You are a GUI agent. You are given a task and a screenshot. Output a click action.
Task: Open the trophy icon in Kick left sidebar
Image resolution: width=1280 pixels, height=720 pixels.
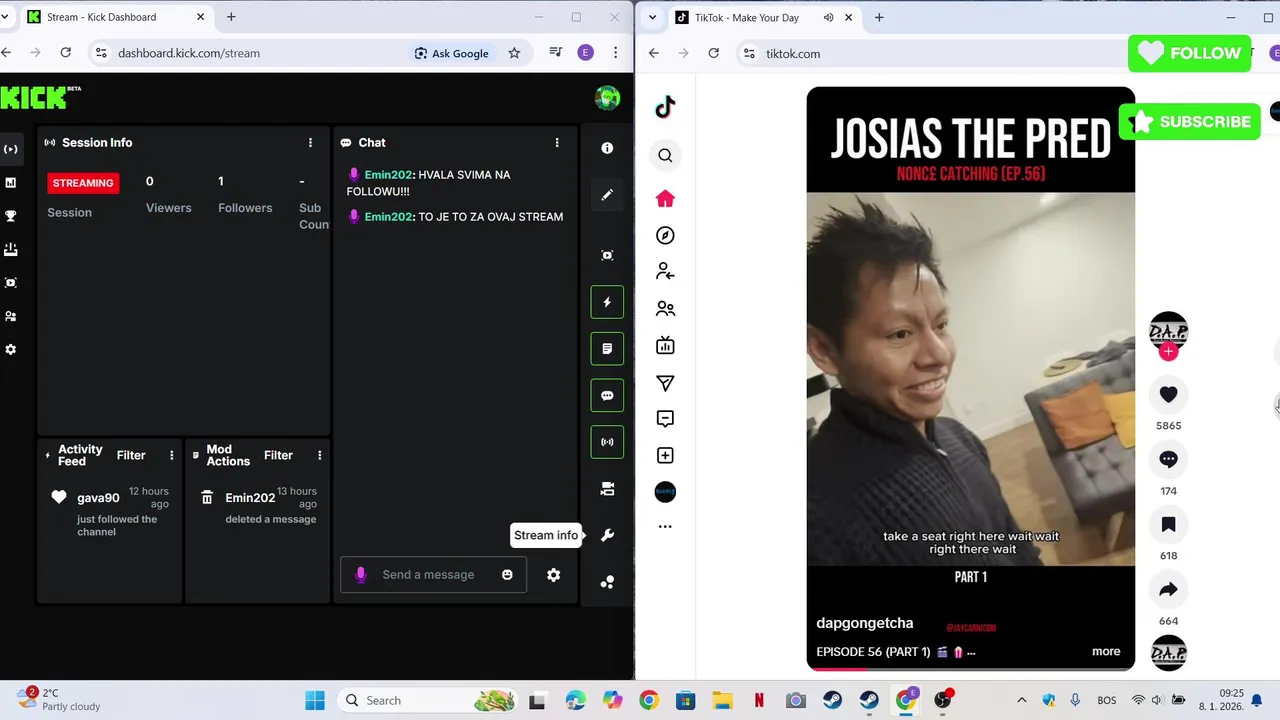point(11,216)
